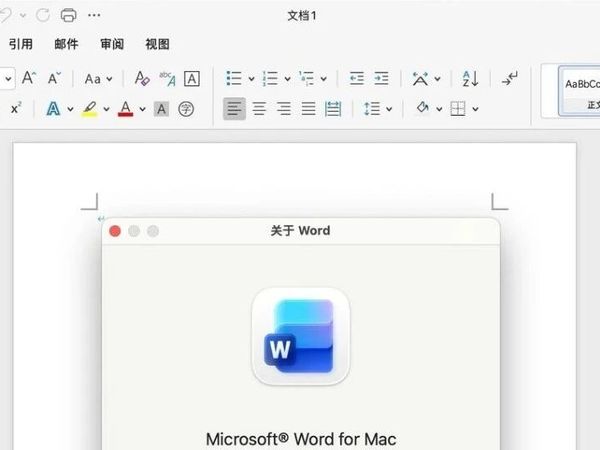Open the 审阅 ribbon tab
The width and height of the screenshot is (600, 450).
112,44
